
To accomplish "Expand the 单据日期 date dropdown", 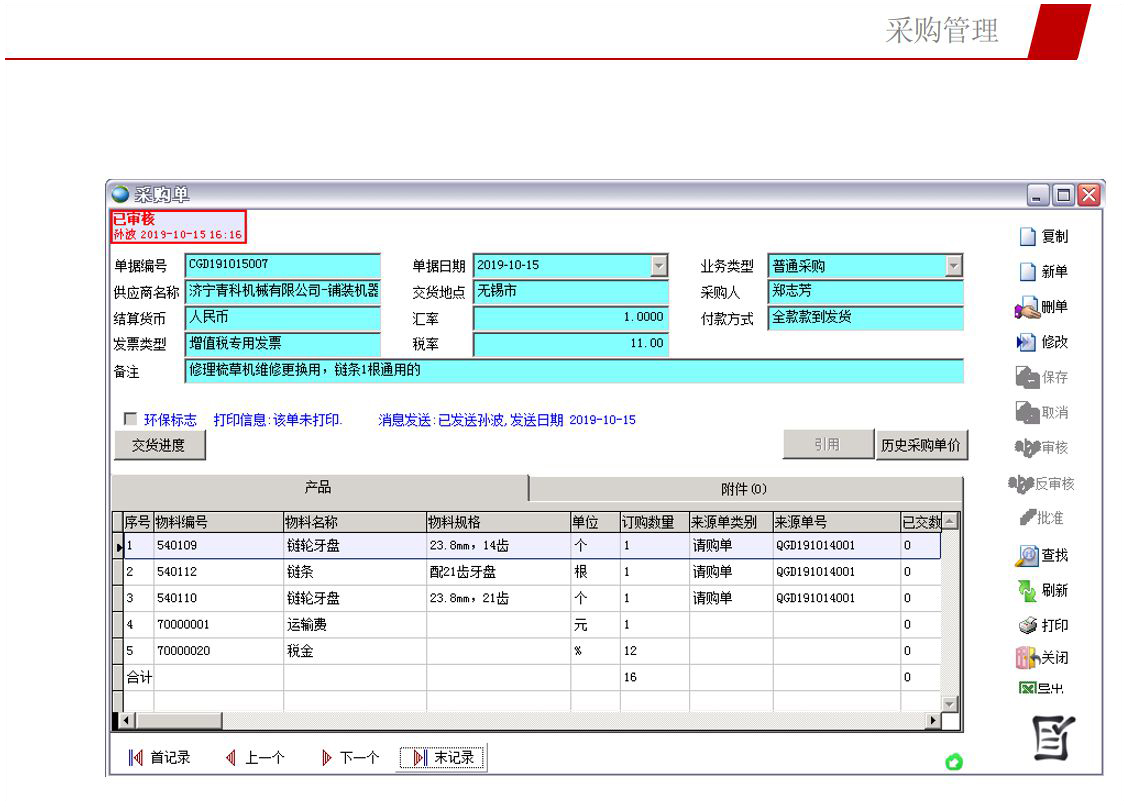I will [x=659, y=266].
